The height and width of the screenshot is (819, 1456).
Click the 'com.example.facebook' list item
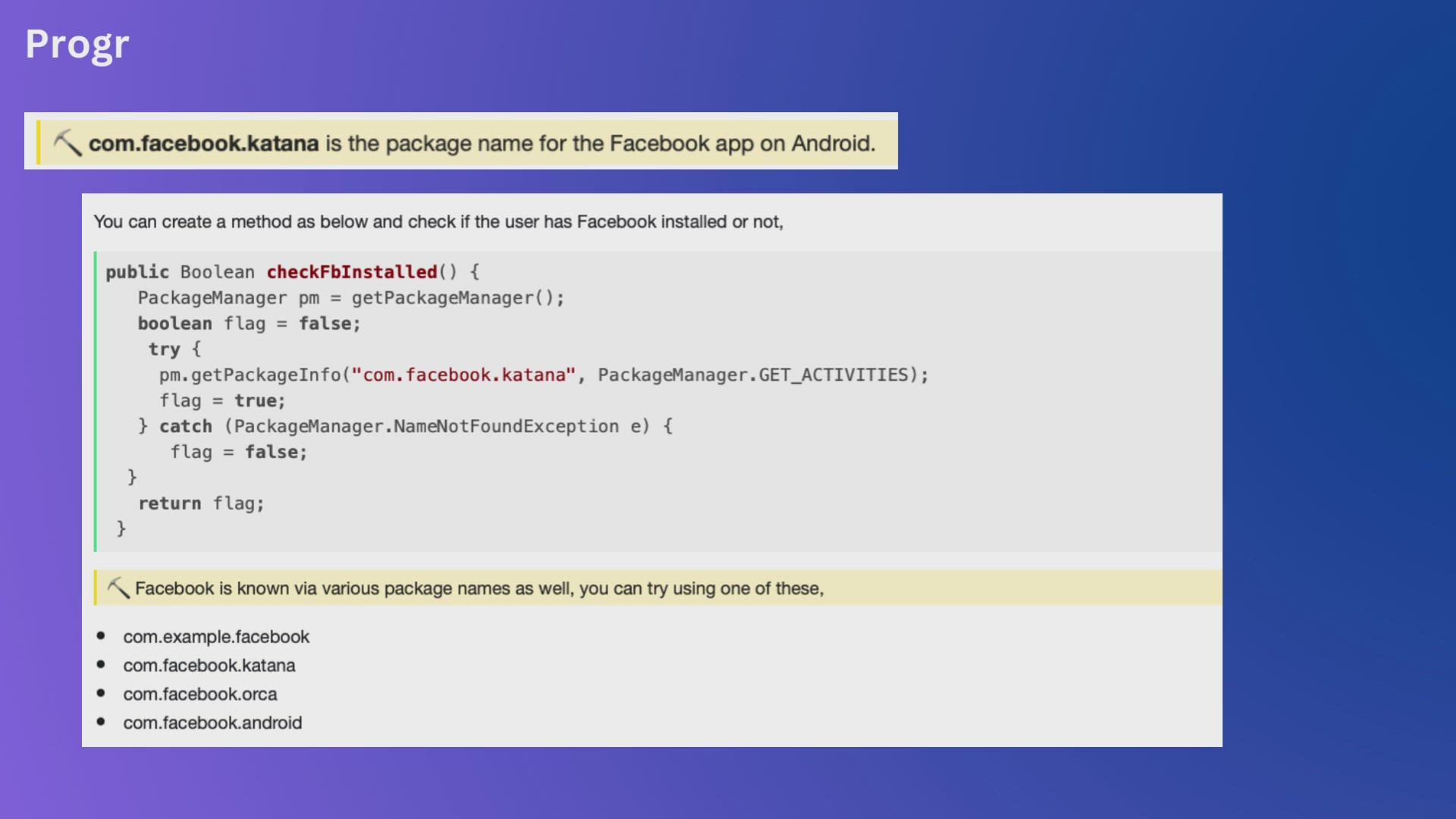(x=216, y=637)
